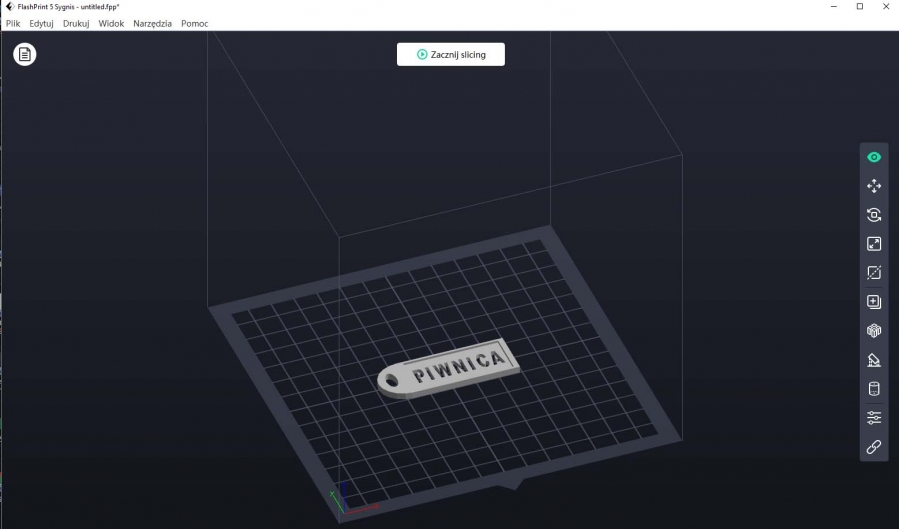Open the Edytuj menu

click(41, 23)
